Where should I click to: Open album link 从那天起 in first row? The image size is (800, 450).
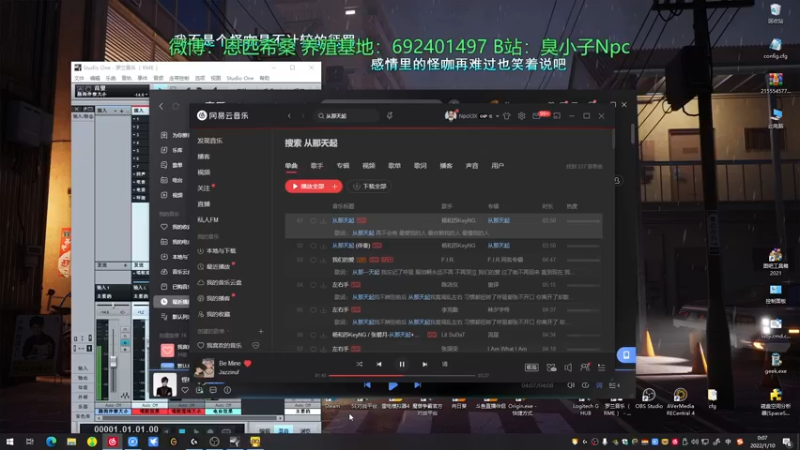click(x=498, y=220)
